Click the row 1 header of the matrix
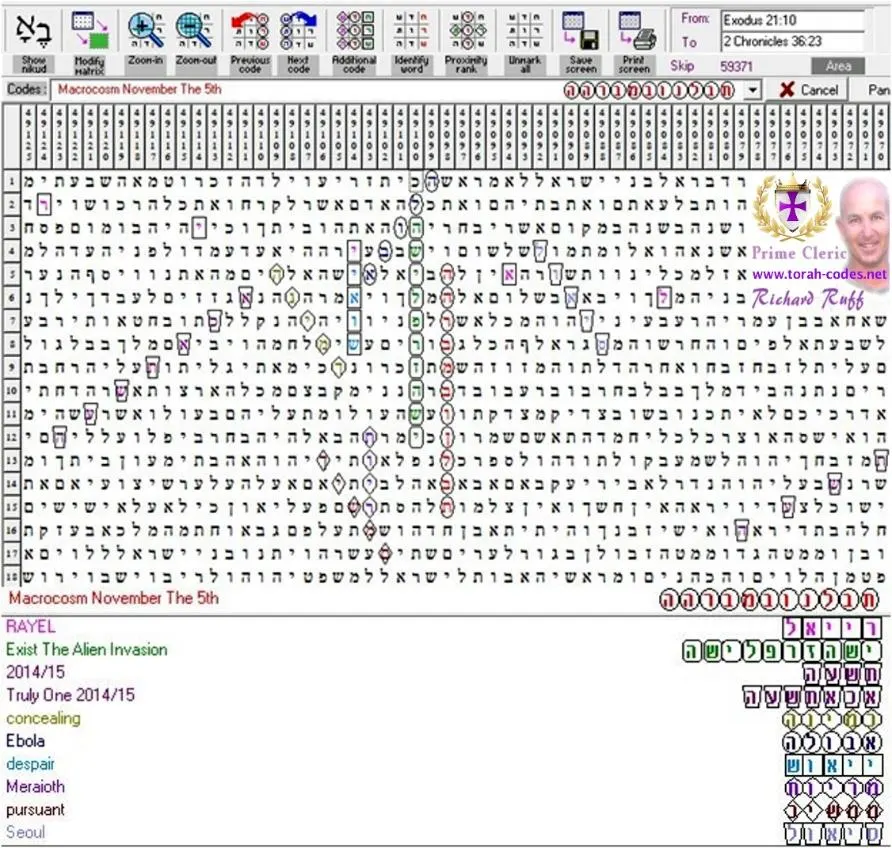 coord(11,181)
